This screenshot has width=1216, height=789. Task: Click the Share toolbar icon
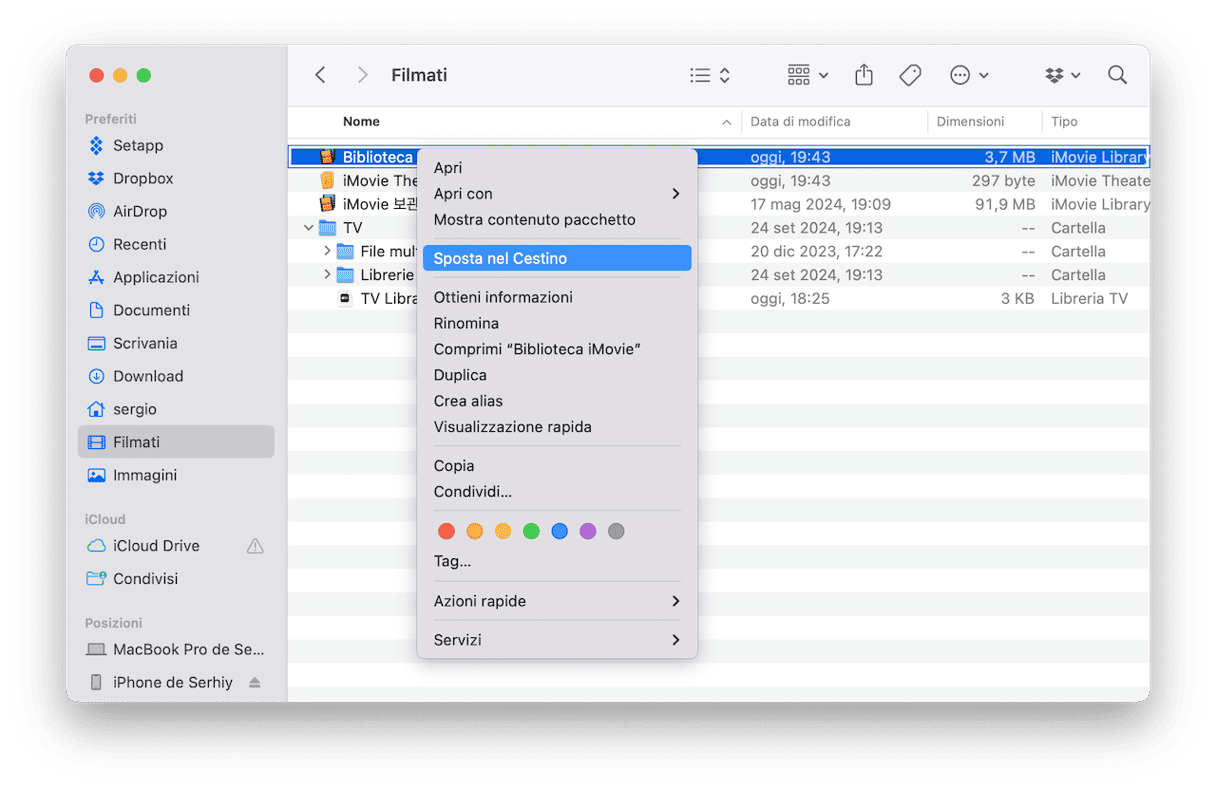click(864, 75)
